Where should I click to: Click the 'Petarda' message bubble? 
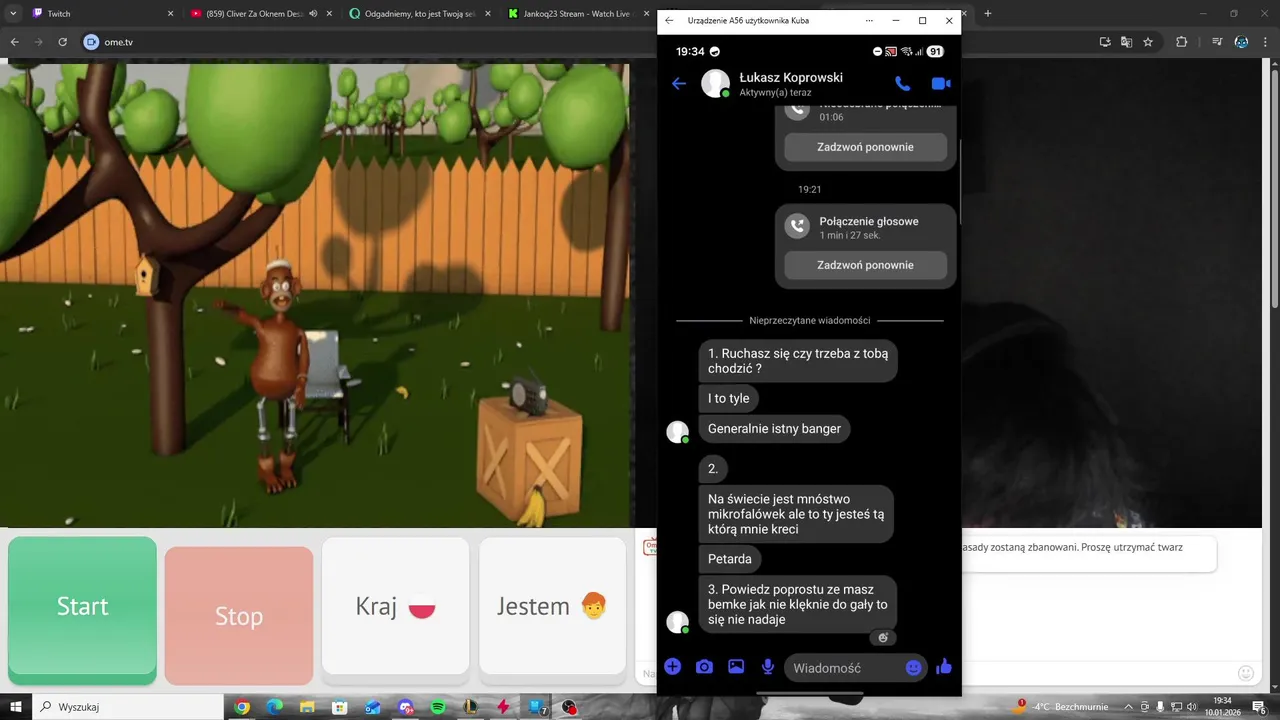click(730, 559)
